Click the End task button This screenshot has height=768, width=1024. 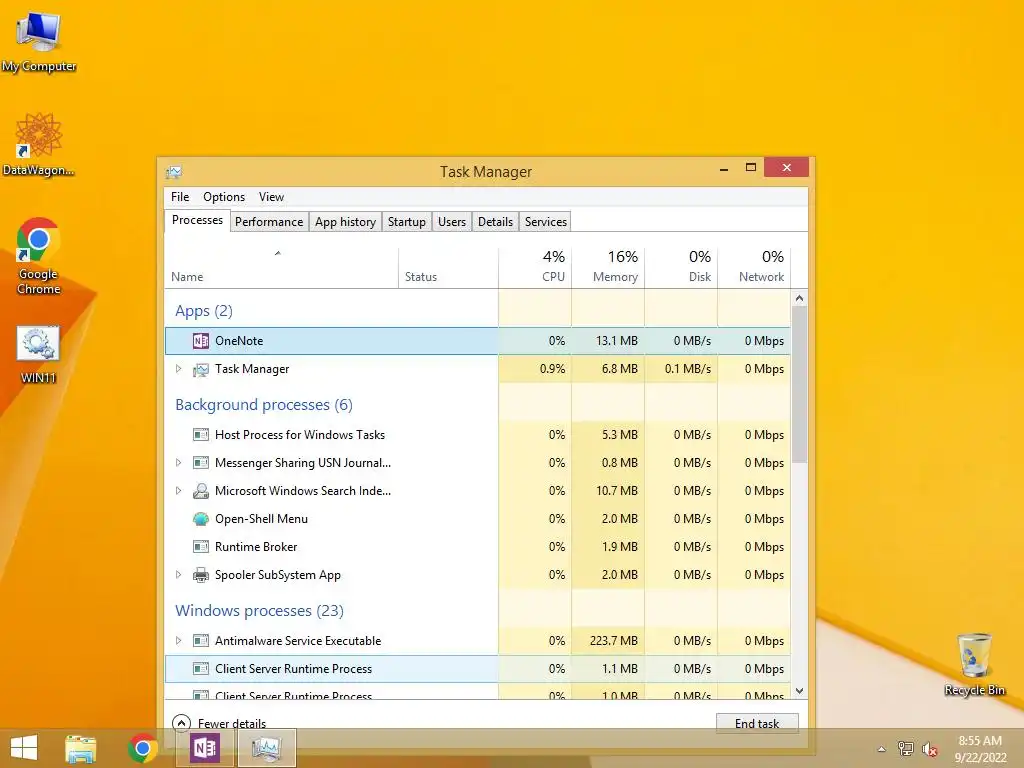point(757,724)
